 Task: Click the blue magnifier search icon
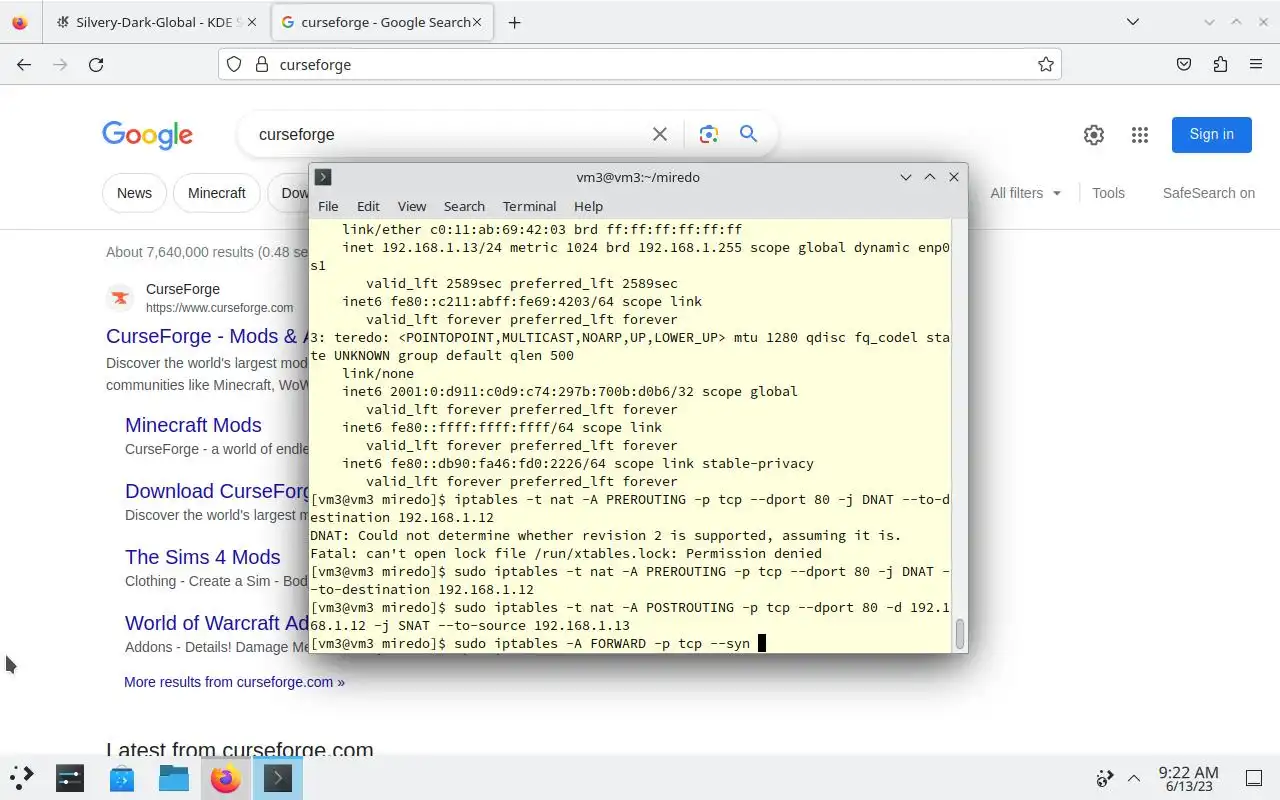tap(748, 134)
